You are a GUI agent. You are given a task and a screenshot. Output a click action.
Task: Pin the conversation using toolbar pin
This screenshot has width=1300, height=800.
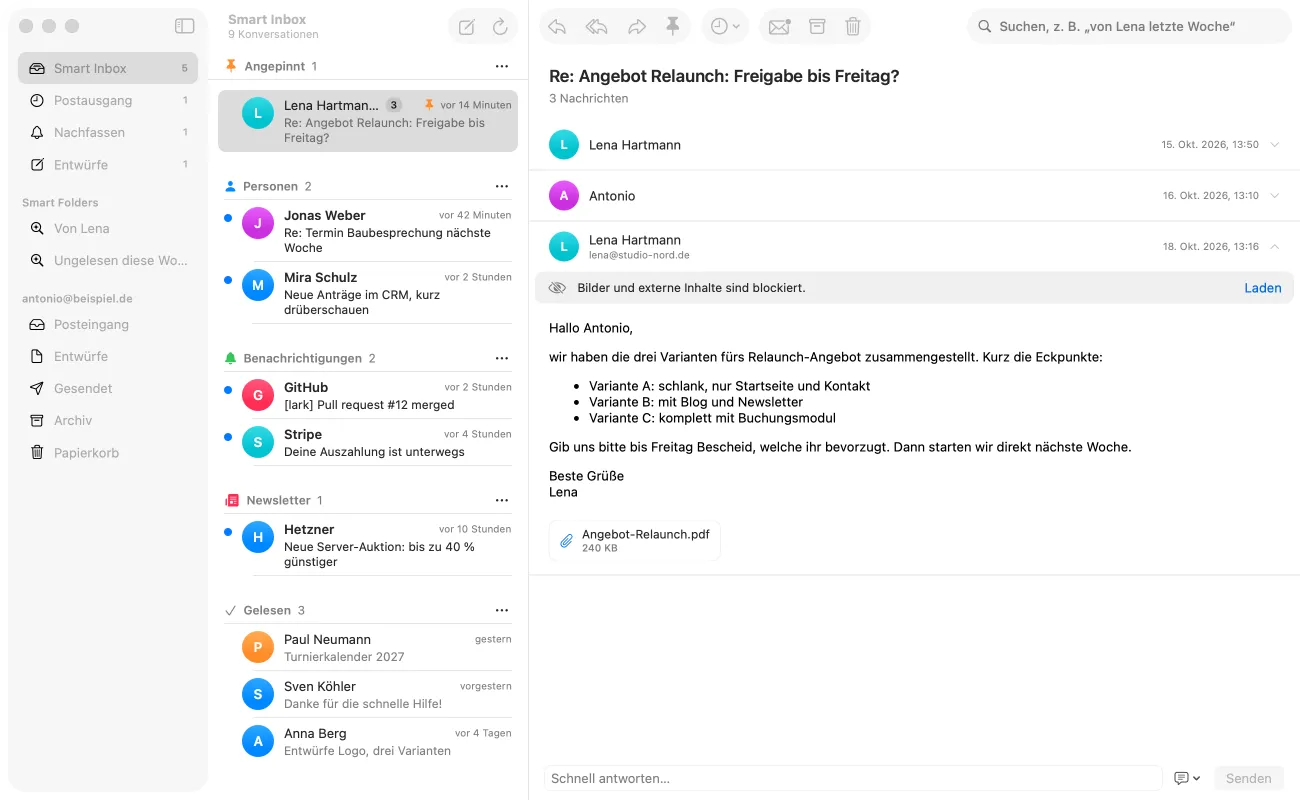point(673,27)
